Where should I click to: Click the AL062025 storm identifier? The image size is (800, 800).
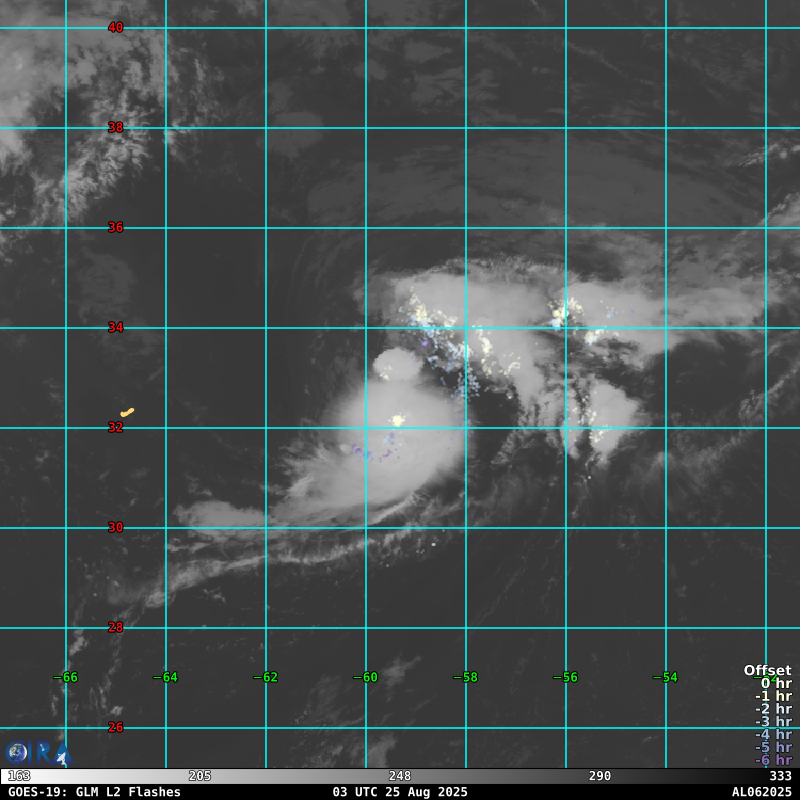762,792
